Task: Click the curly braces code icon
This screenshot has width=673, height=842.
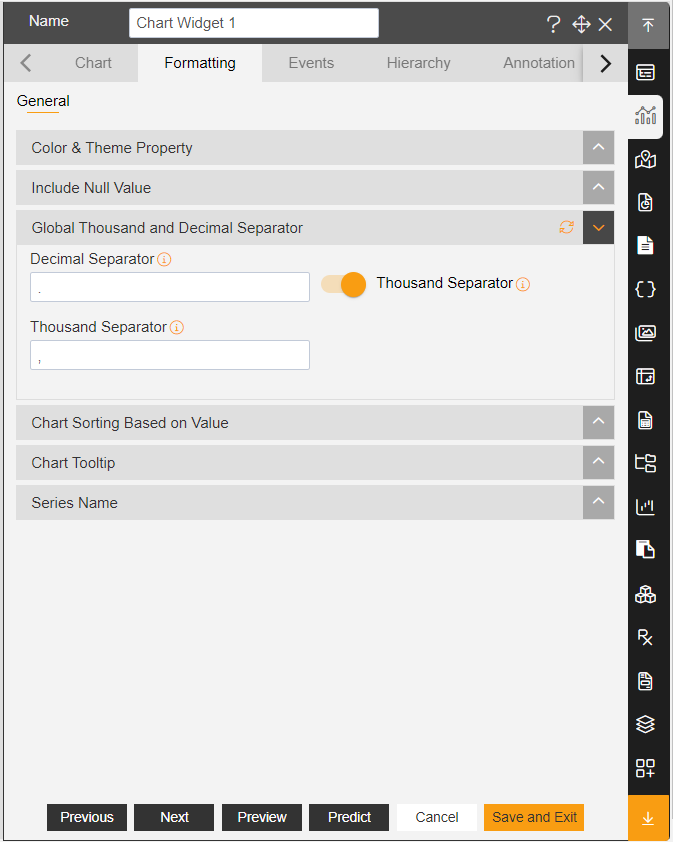Action: 645,289
